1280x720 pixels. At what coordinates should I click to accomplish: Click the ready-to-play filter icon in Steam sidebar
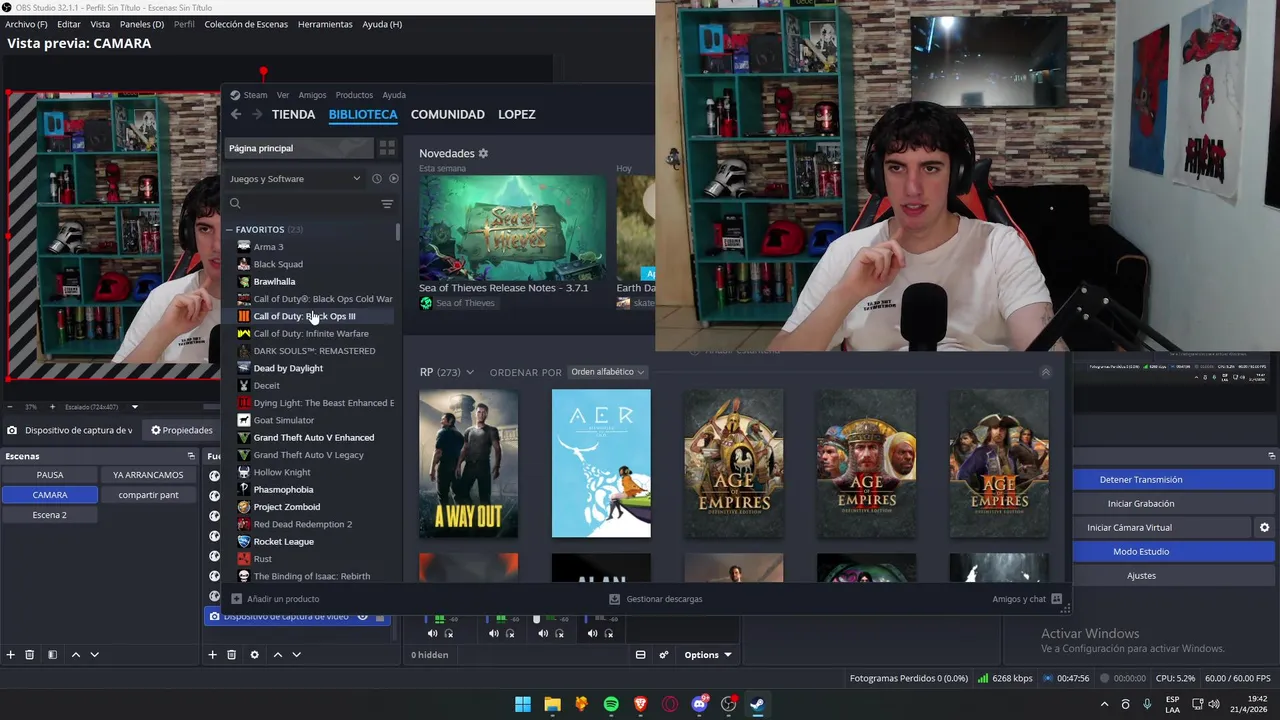[x=393, y=179]
